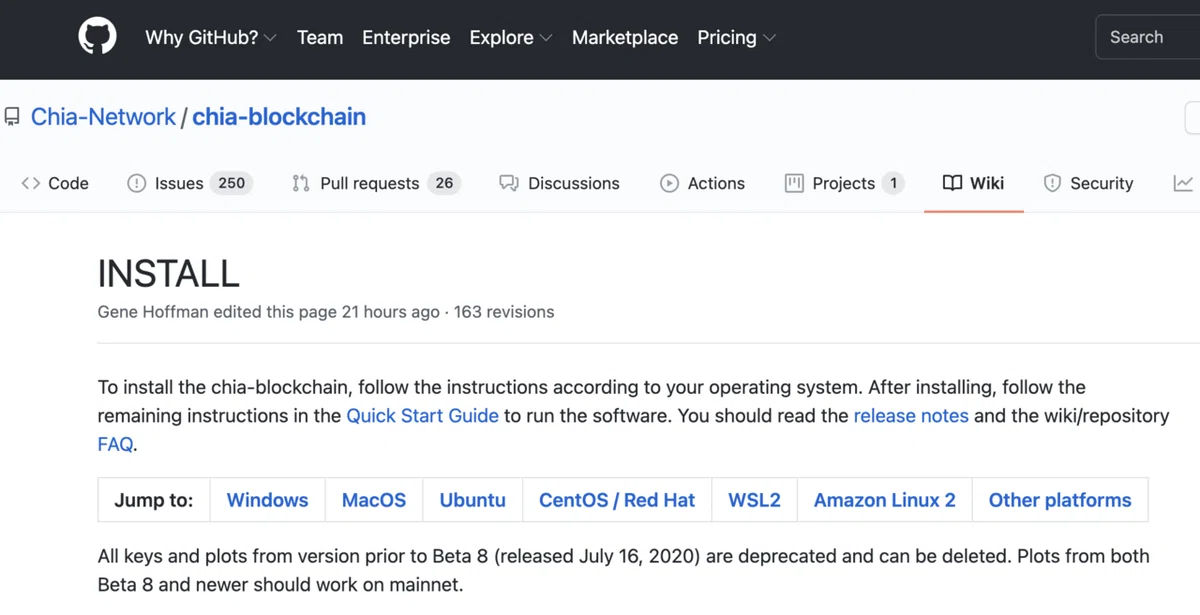Click the 'Jump to:' label cell
Image resolution: width=1200 pixels, height=615 pixels.
point(154,500)
